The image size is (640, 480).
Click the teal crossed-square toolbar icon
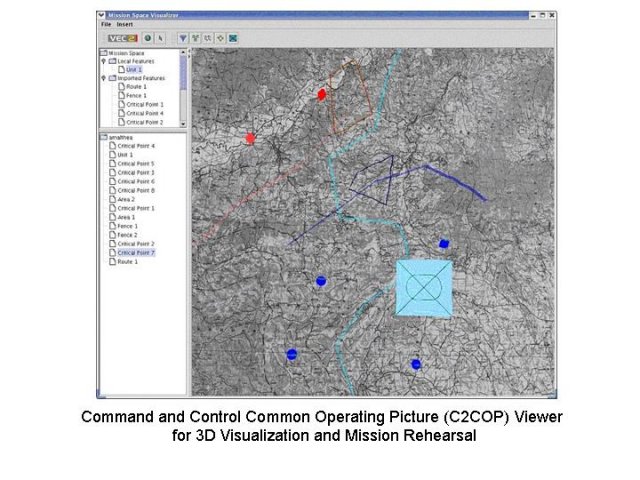point(232,38)
